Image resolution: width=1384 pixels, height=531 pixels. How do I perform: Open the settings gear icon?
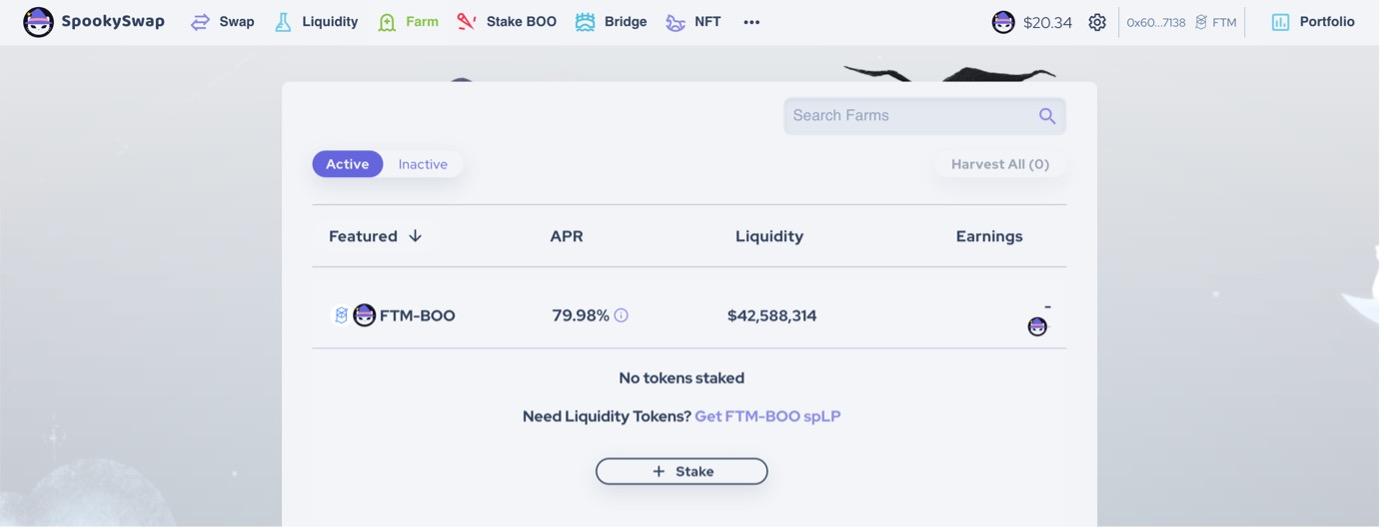pyautogui.click(x=1097, y=22)
